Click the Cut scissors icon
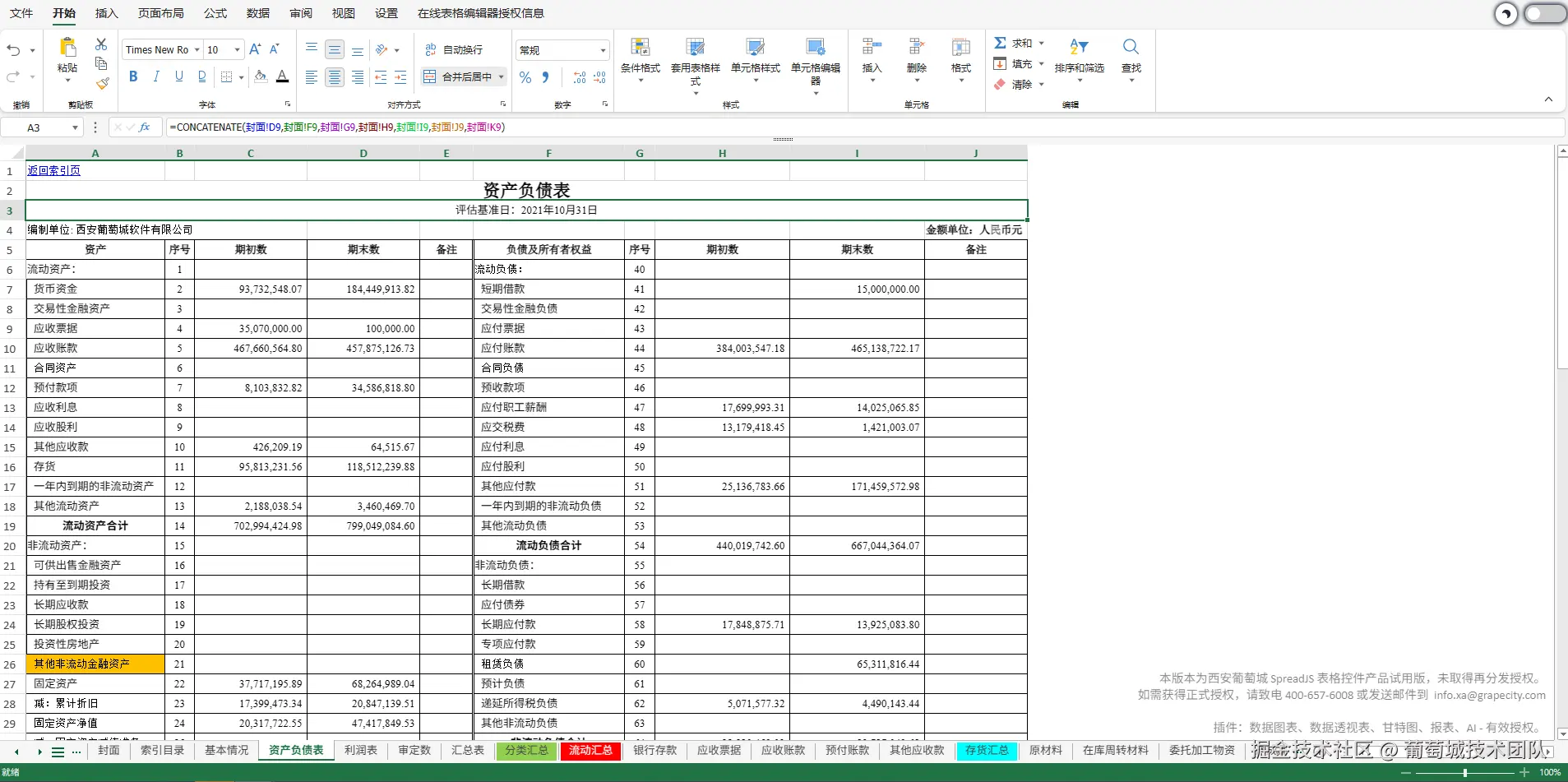 (101, 44)
